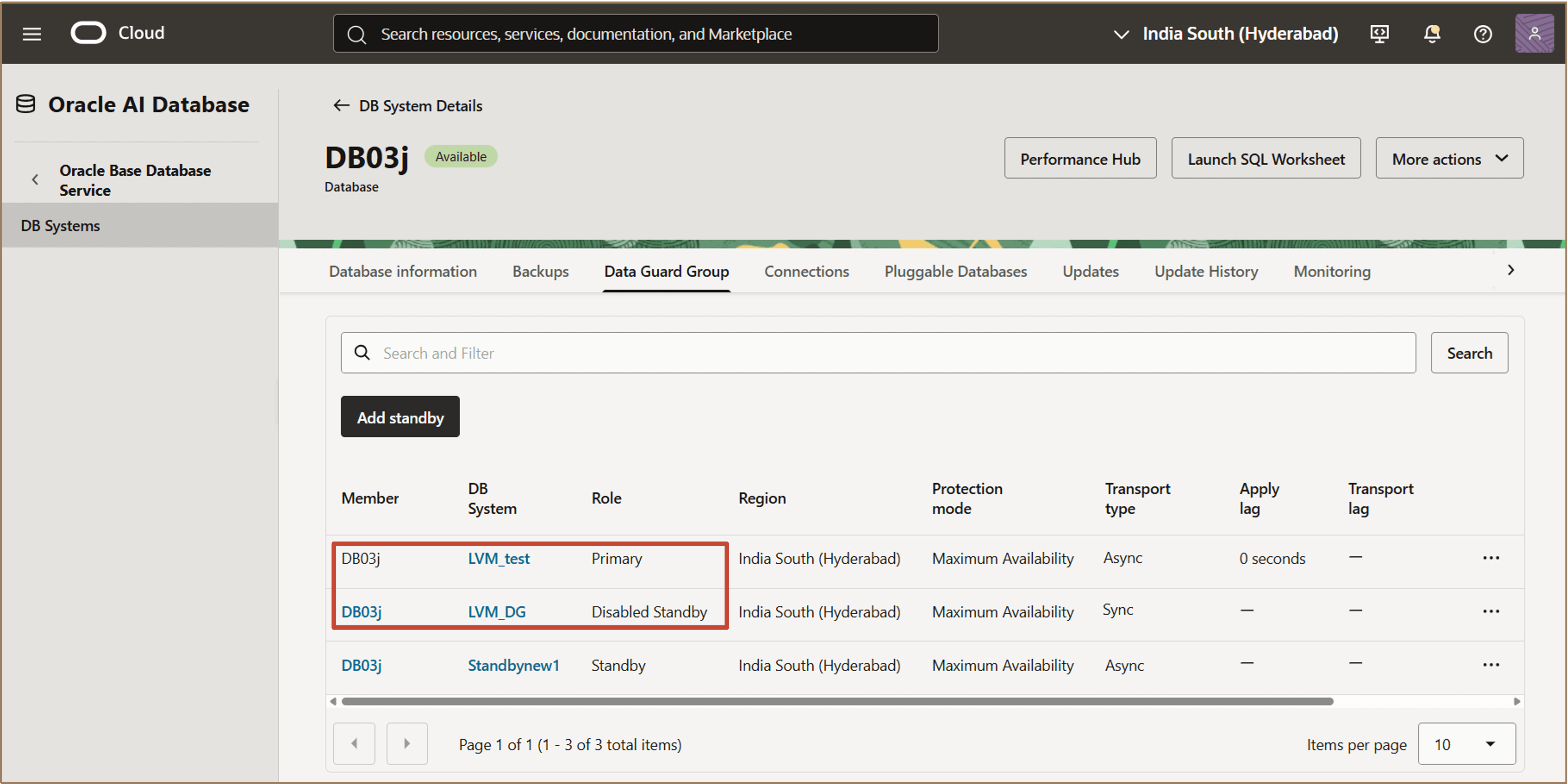Open the hamburger navigation menu
Image resolution: width=1568 pixels, height=784 pixels.
point(32,33)
